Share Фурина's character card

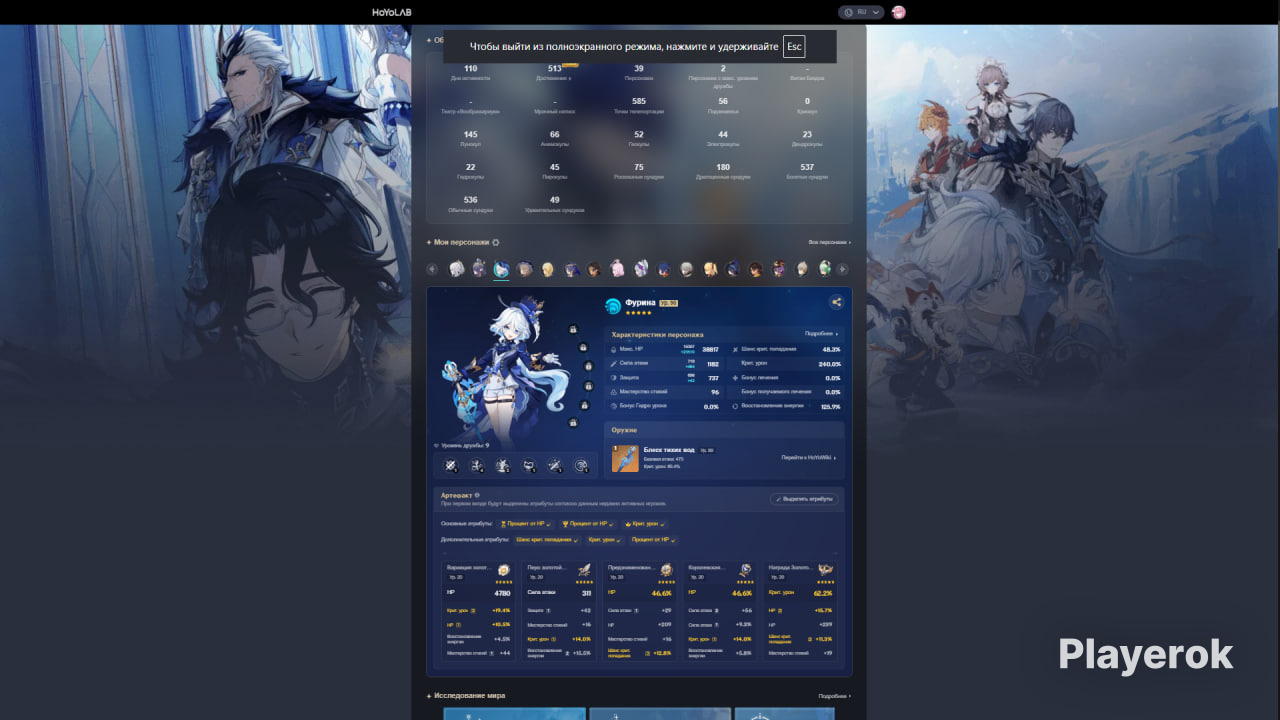click(836, 302)
